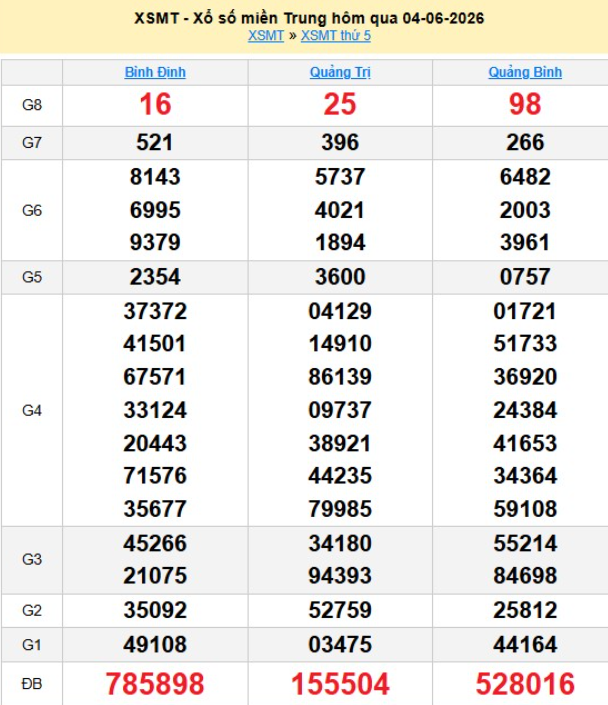Click G4 number 36920
The height and width of the screenshot is (705, 608).
click(525, 377)
